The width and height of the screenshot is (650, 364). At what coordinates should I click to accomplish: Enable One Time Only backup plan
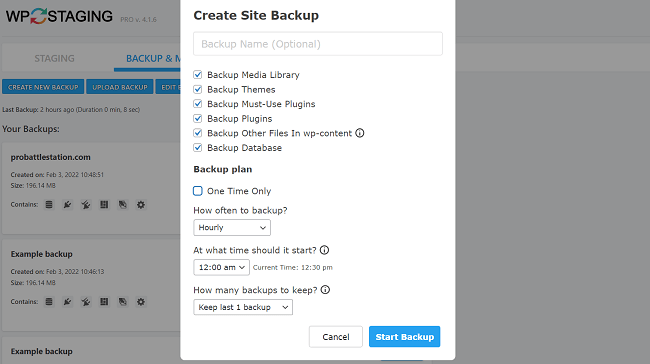point(198,191)
